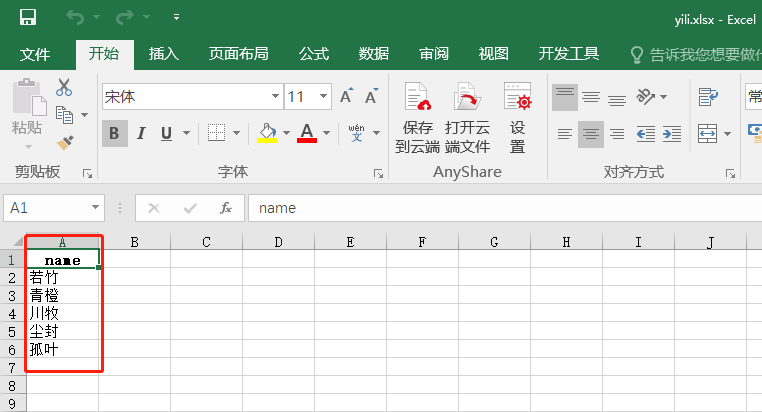Save the workbook with the floppy disk icon
The width and height of the screenshot is (762, 412).
[x=28, y=17]
